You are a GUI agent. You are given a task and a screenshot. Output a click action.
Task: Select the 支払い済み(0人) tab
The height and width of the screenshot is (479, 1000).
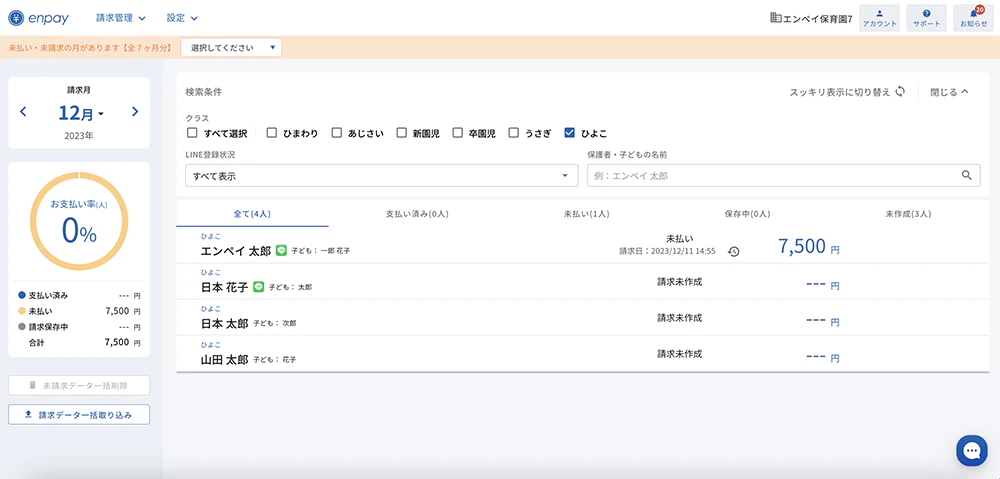418,214
